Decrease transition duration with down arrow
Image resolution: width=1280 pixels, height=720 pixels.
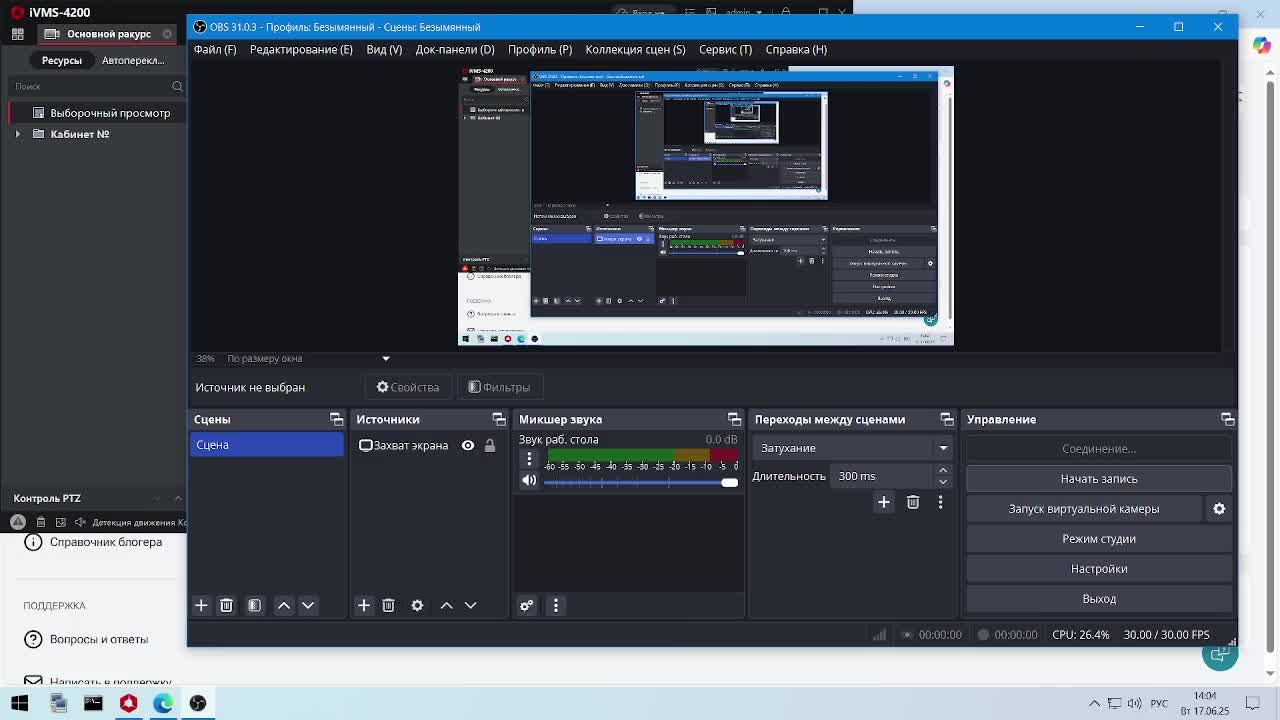coord(943,482)
